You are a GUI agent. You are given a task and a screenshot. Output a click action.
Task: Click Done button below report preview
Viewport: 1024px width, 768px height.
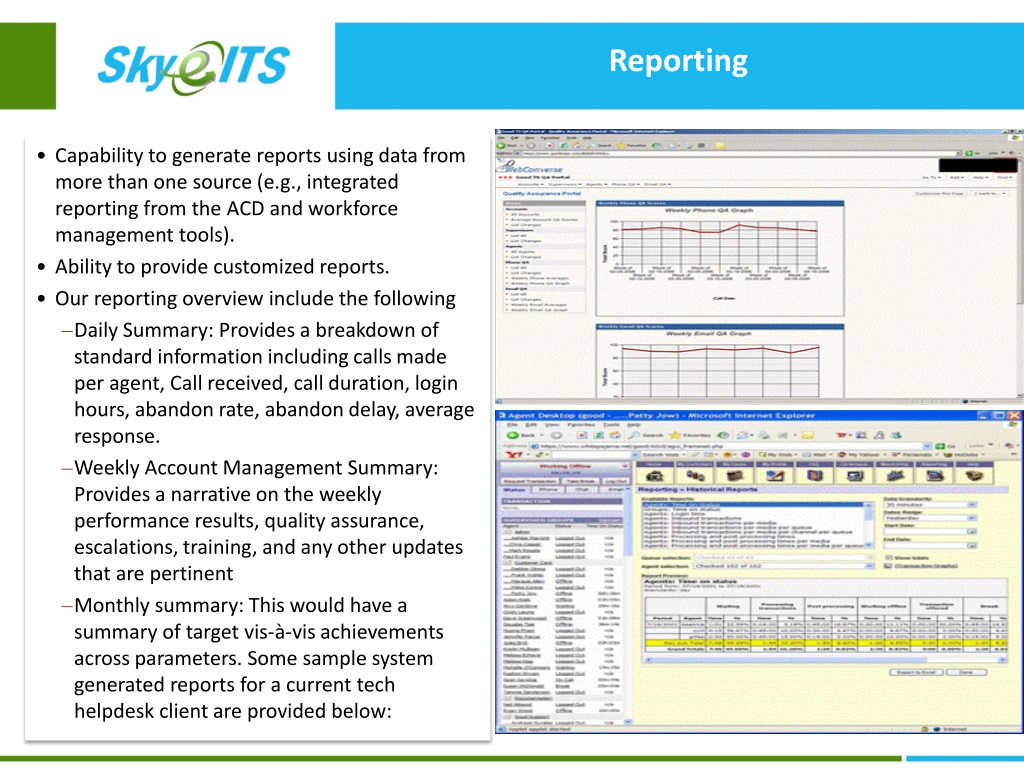(x=967, y=672)
